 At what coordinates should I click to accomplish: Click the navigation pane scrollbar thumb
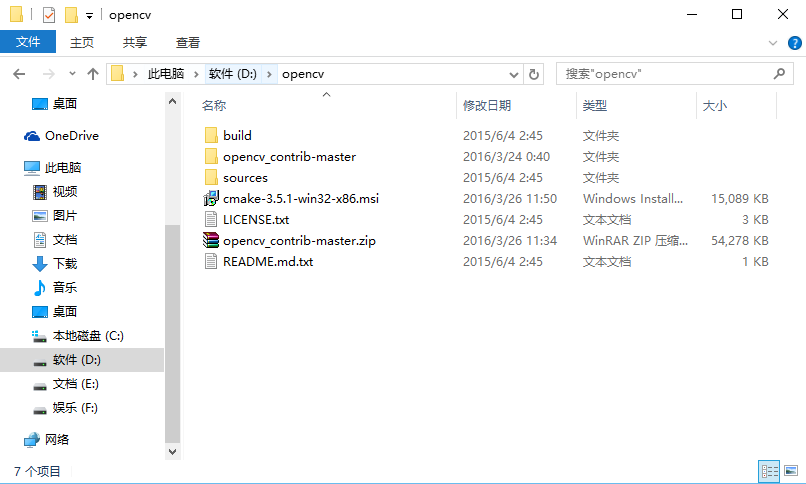173,333
